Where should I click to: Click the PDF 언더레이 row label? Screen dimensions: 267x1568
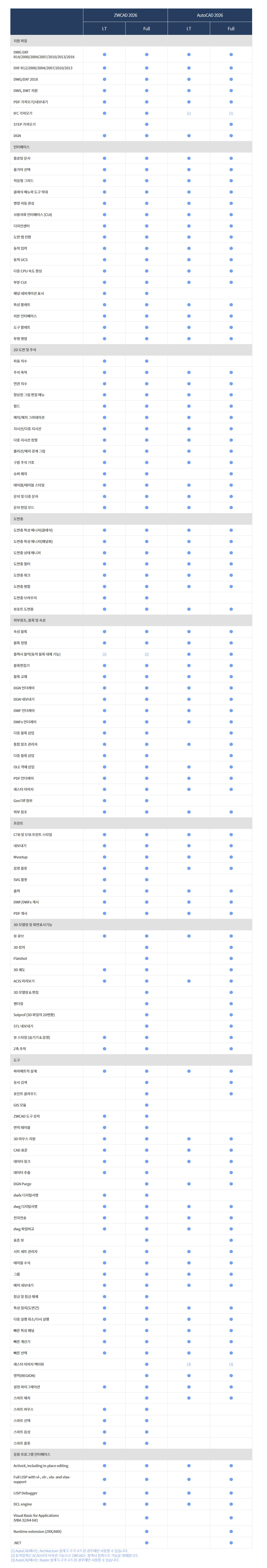(24, 778)
